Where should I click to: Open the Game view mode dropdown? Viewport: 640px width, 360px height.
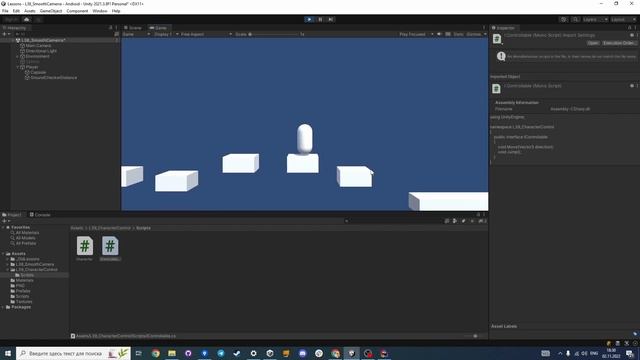coord(136,34)
